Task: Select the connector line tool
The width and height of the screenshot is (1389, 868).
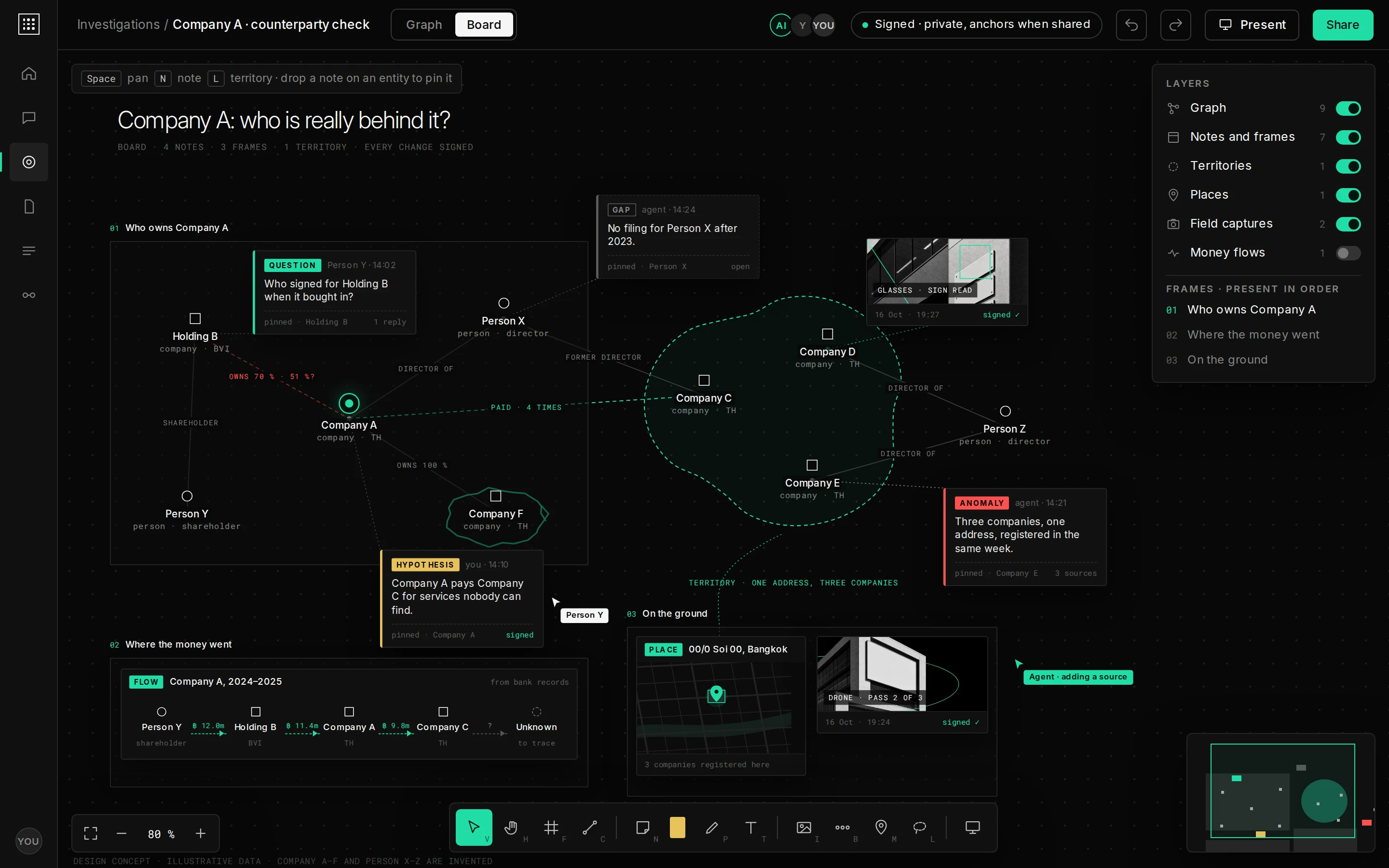Action: pyautogui.click(x=589, y=827)
